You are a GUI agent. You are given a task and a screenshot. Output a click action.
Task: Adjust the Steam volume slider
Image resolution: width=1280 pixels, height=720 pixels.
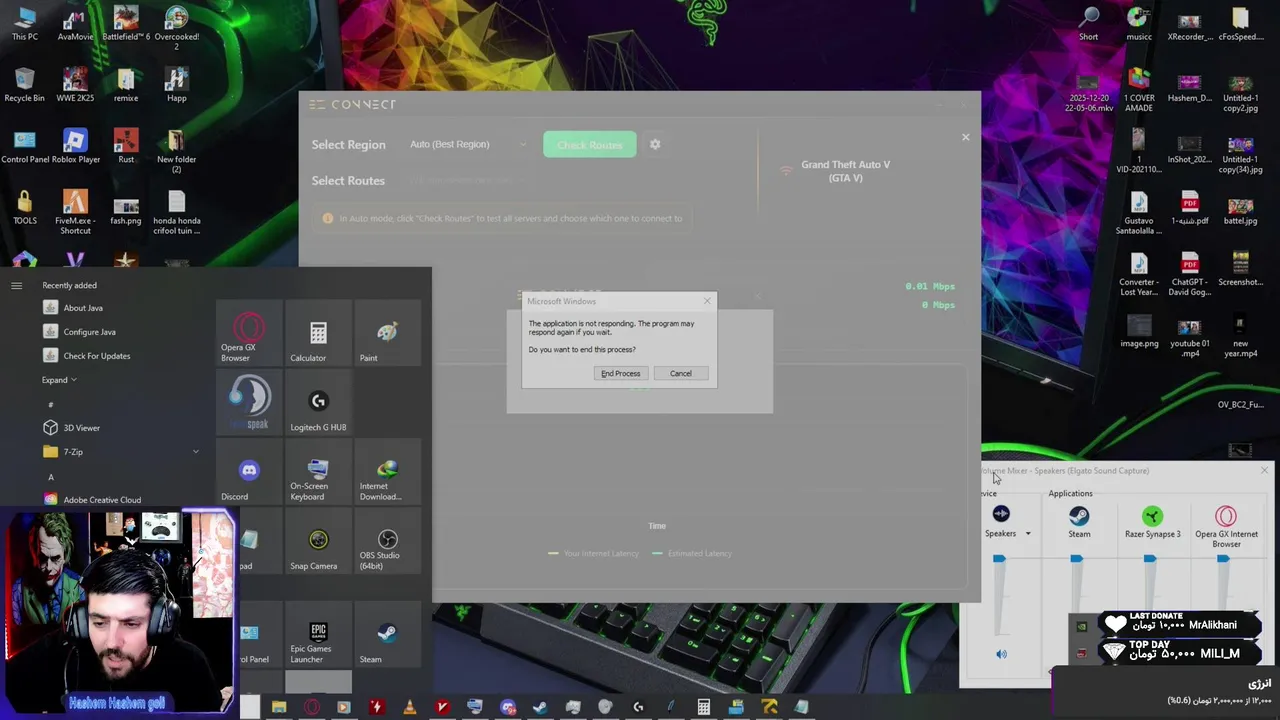pyautogui.click(x=1076, y=559)
